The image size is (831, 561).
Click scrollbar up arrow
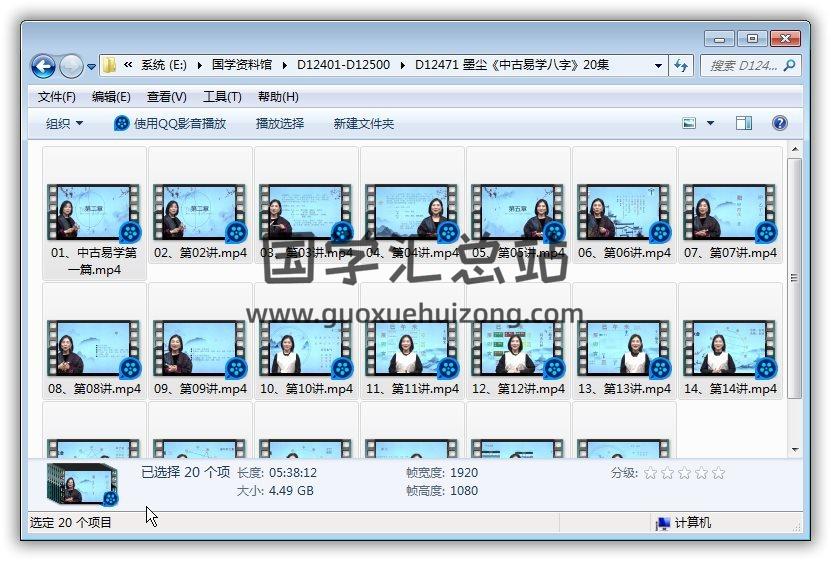click(x=794, y=150)
